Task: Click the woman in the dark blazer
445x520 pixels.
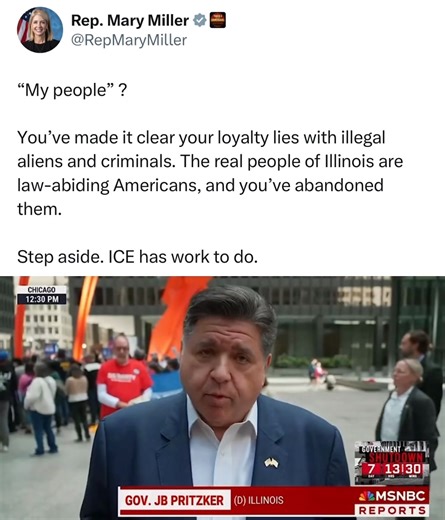Action: 407,410
